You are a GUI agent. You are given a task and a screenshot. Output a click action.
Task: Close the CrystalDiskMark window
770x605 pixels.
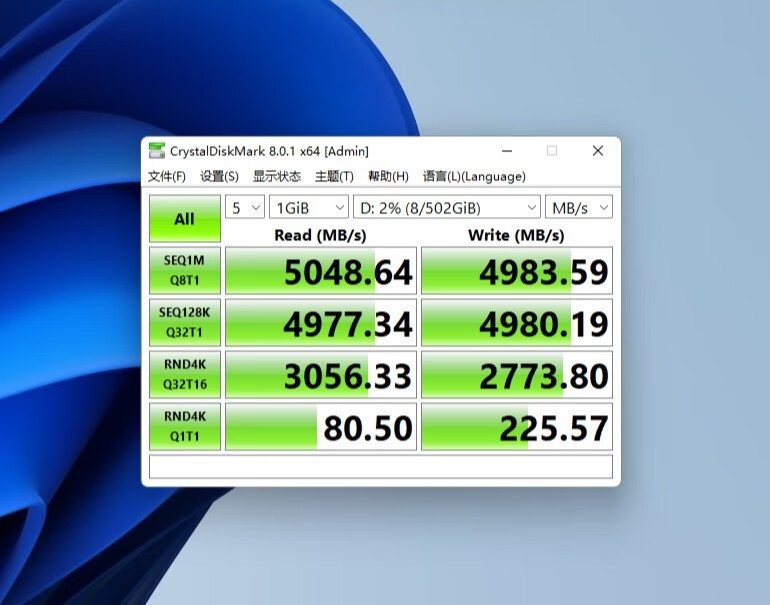(x=598, y=151)
